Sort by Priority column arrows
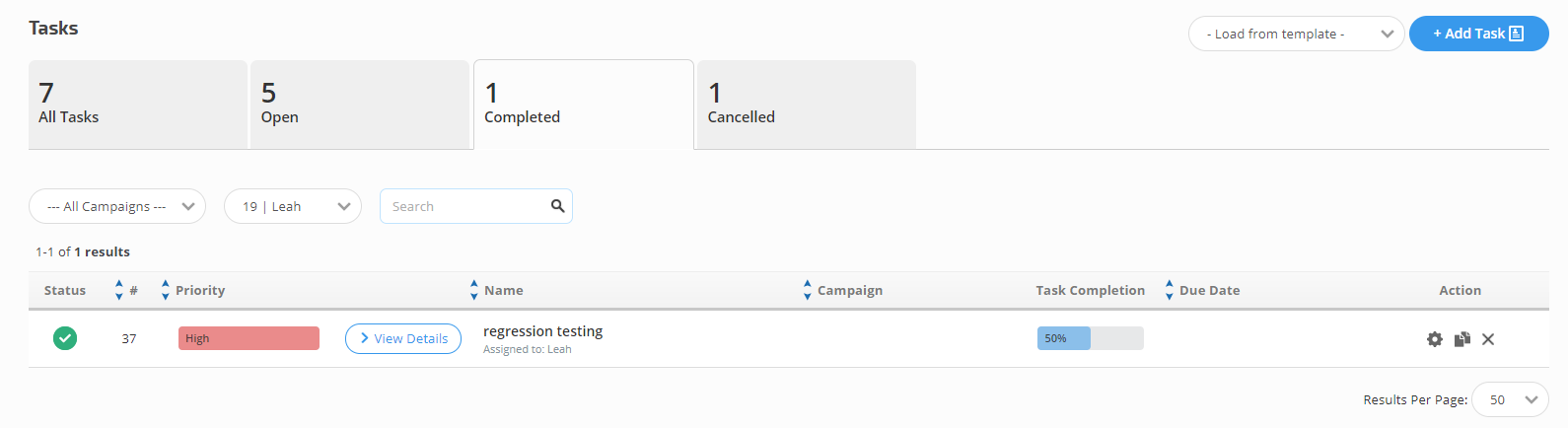The width and height of the screenshot is (1568, 428). coord(166,290)
